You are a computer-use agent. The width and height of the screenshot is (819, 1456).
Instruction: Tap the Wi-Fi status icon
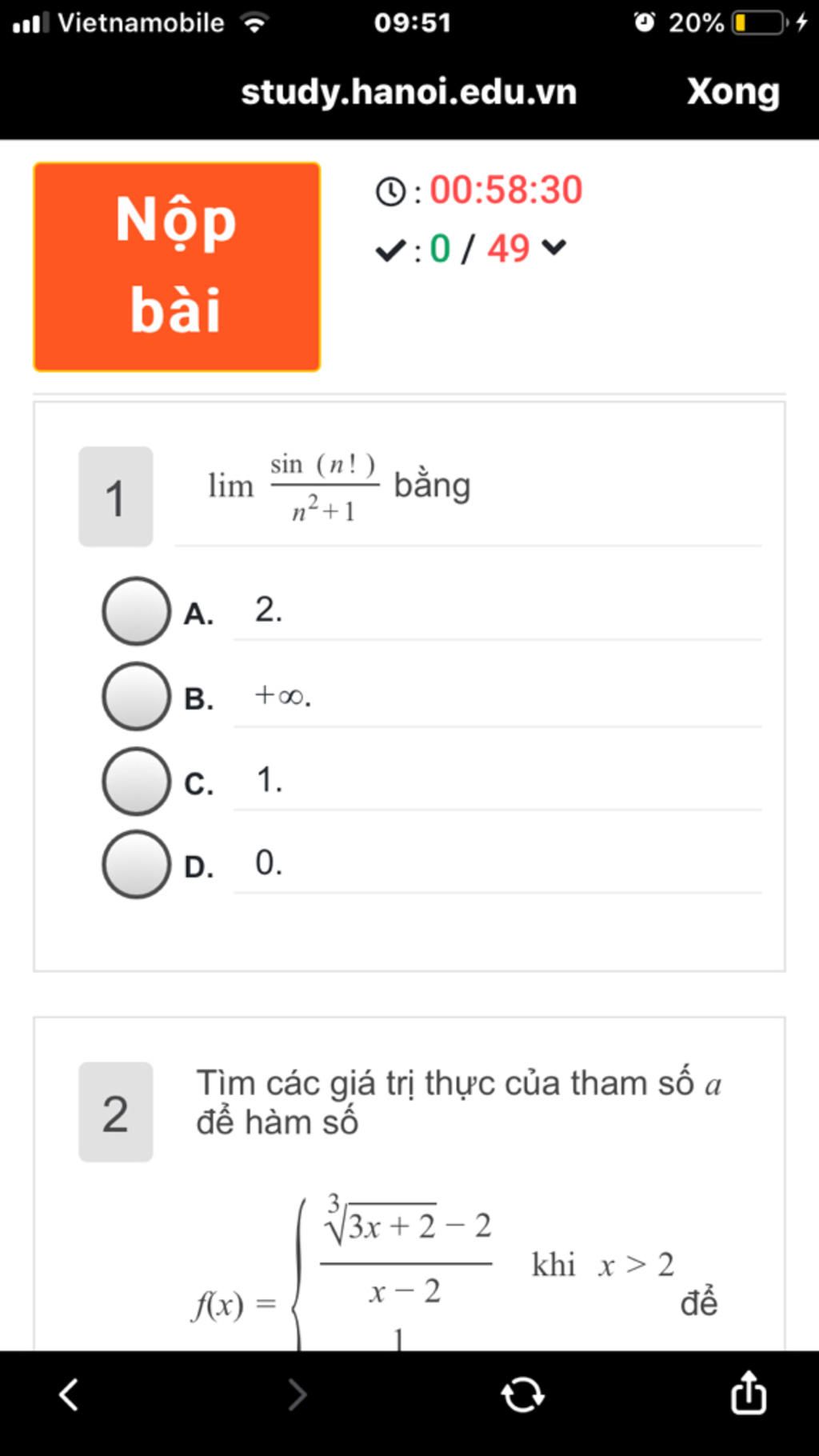(x=254, y=22)
